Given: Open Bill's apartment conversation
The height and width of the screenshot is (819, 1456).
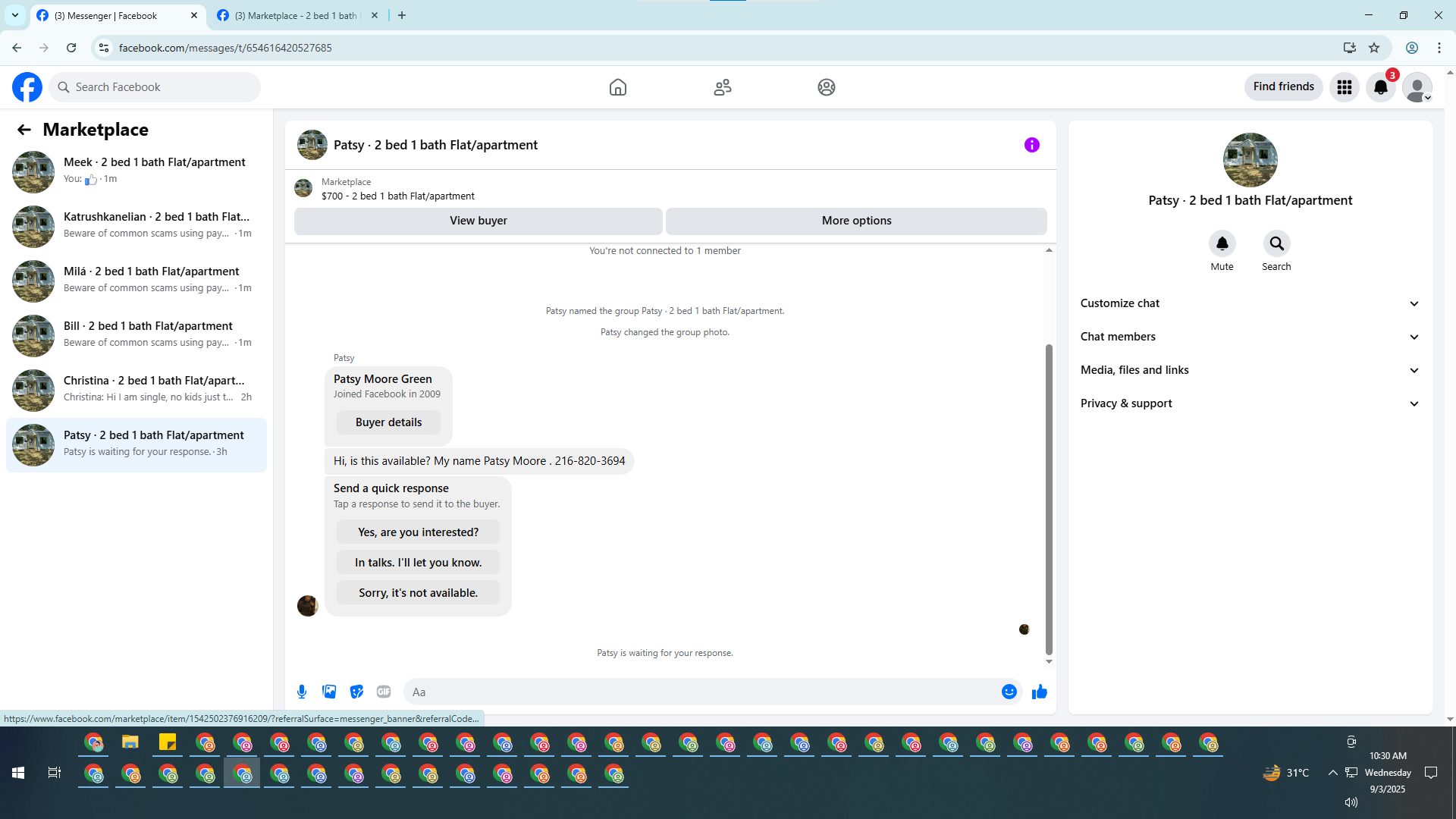Looking at the screenshot, I should 136,335.
